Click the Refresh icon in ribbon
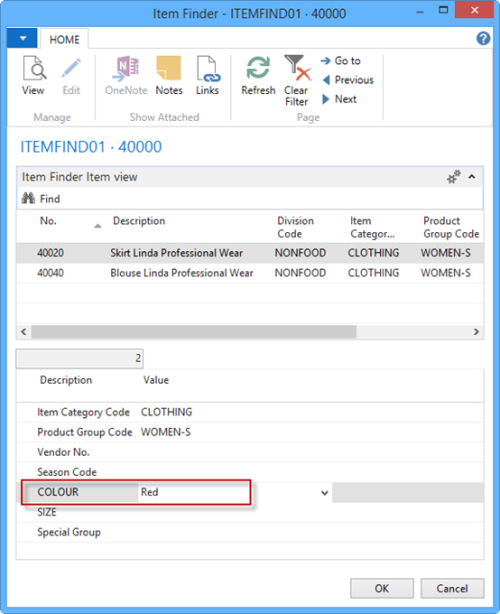The height and width of the screenshot is (614, 500). pyautogui.click(x=258, y=68)
